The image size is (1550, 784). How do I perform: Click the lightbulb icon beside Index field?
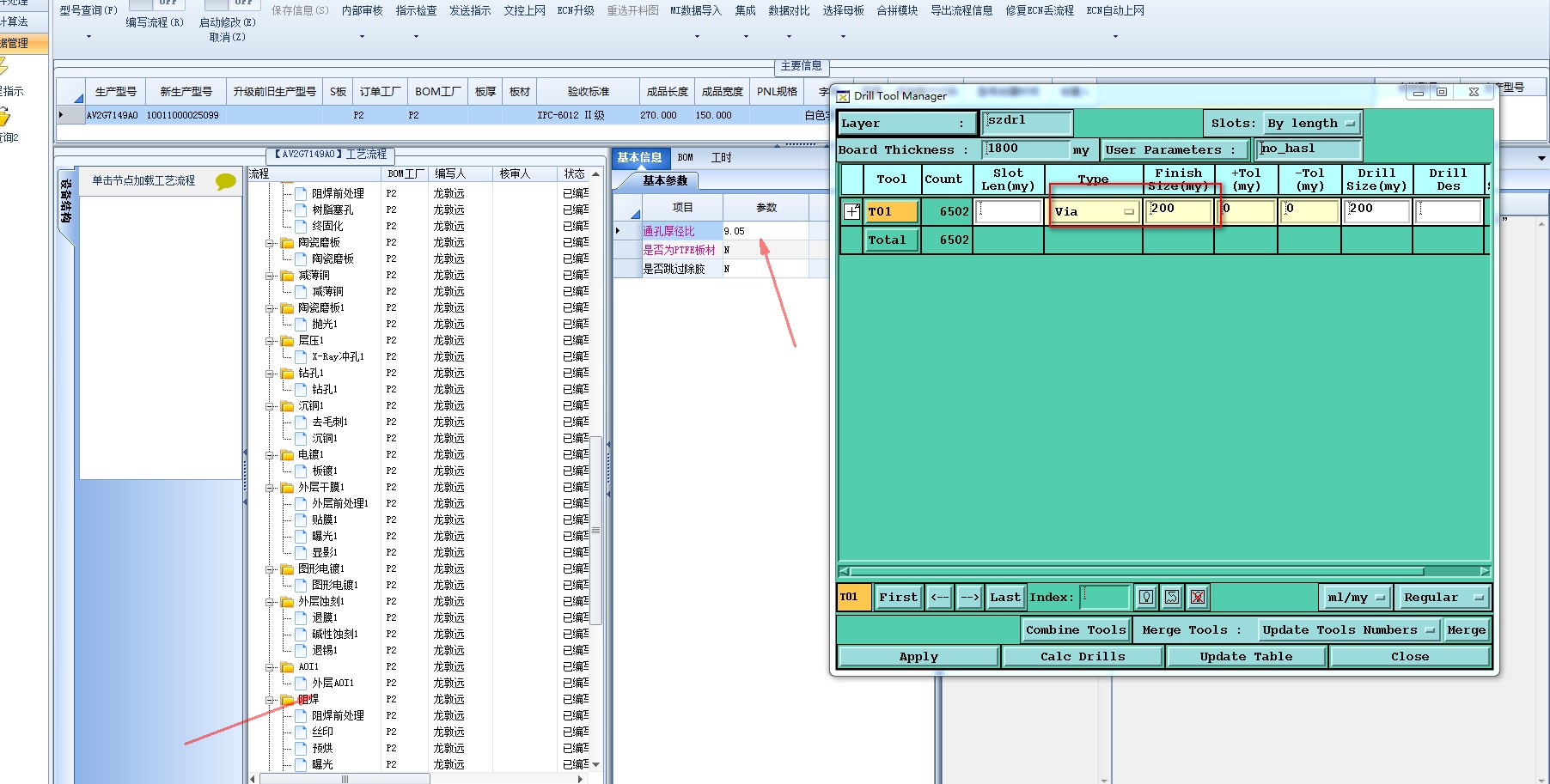tap(1146, 597)
